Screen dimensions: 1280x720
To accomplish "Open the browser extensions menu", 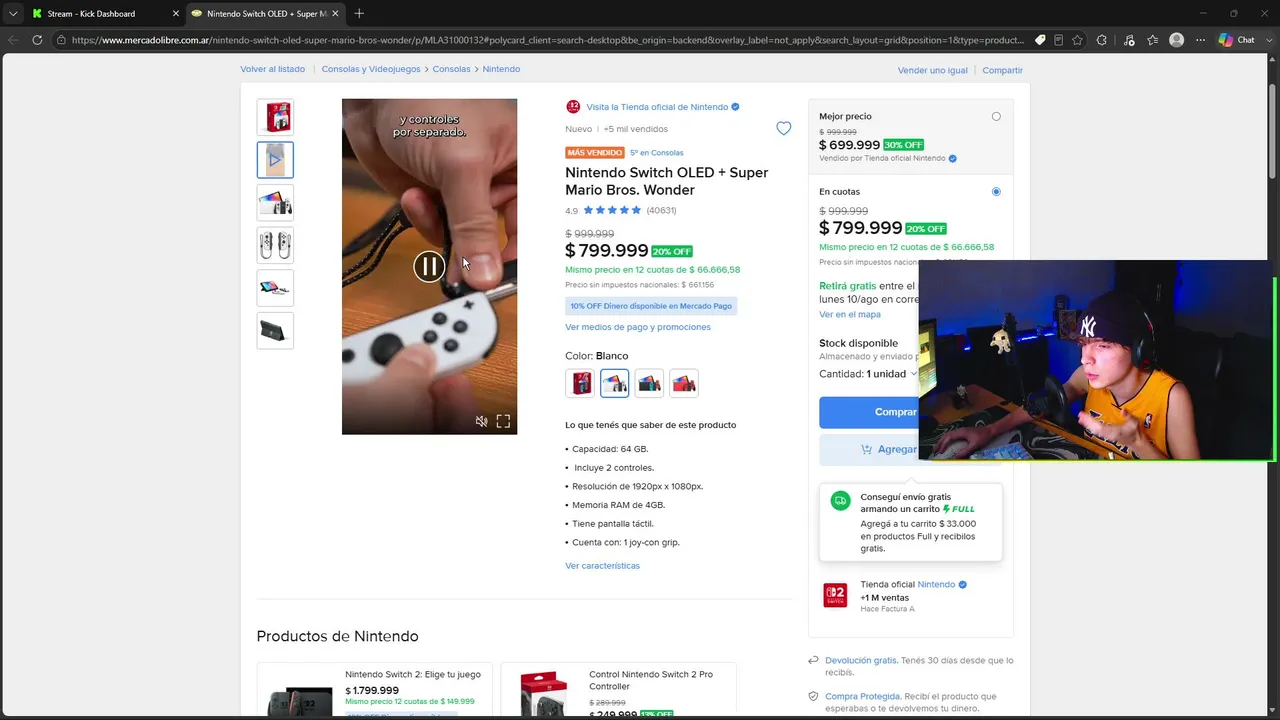I will (x=1102, y=40).
